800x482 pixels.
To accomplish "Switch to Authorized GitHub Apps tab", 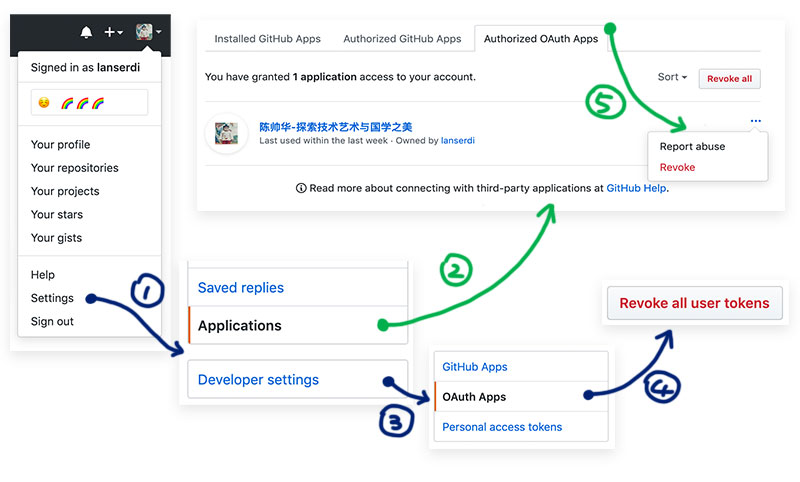I will tap(402, 39).
